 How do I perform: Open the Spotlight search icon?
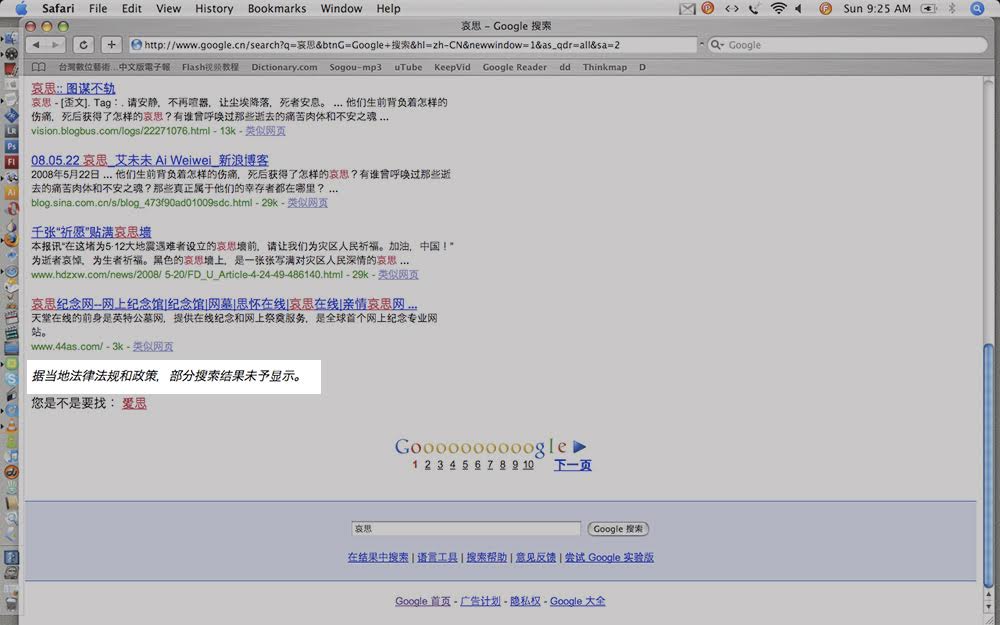pyautogui.click(x=977, y=8)
